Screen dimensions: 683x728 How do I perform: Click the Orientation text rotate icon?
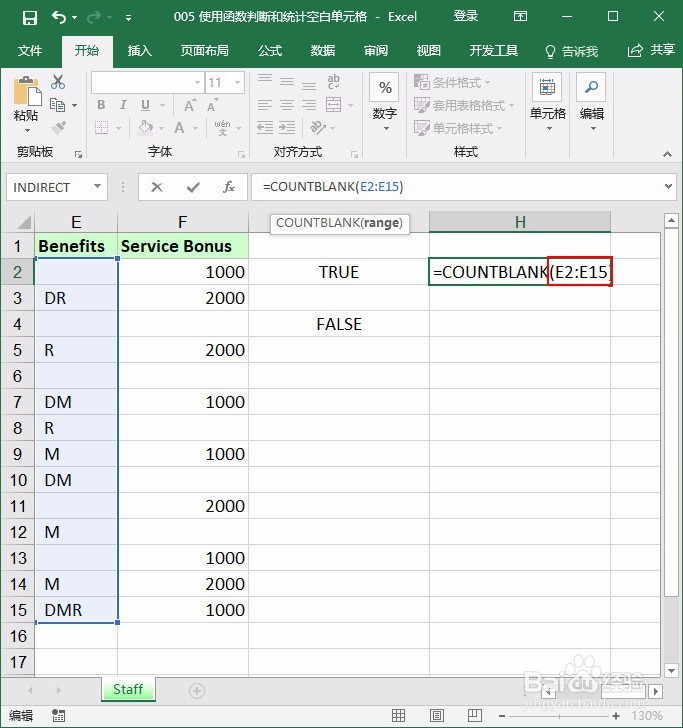point(318,127)
